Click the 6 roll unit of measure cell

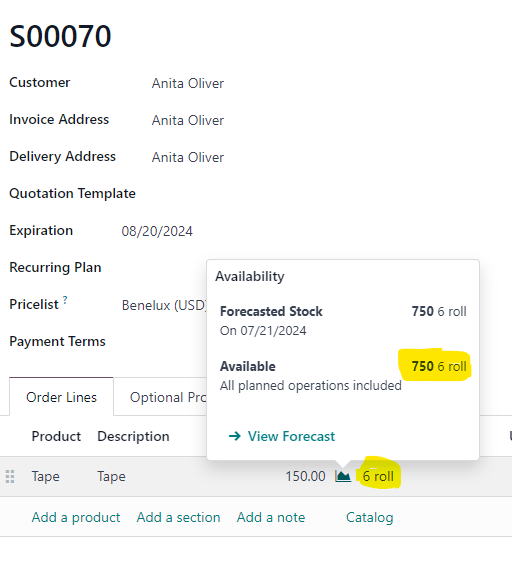click(x=378, y=476)
